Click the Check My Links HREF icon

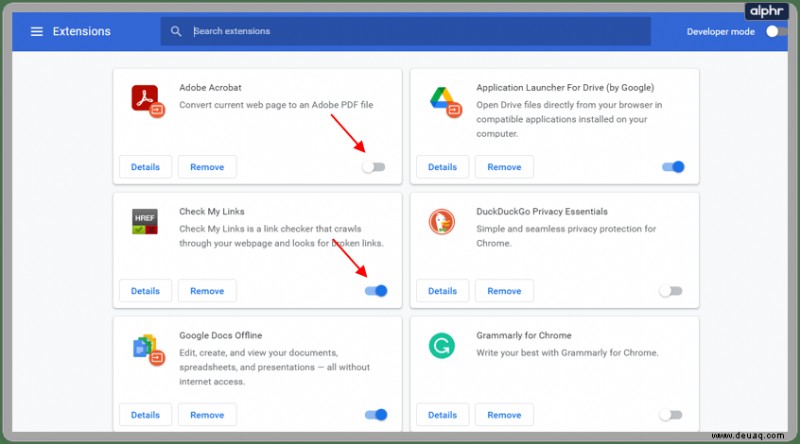[145, 221]
